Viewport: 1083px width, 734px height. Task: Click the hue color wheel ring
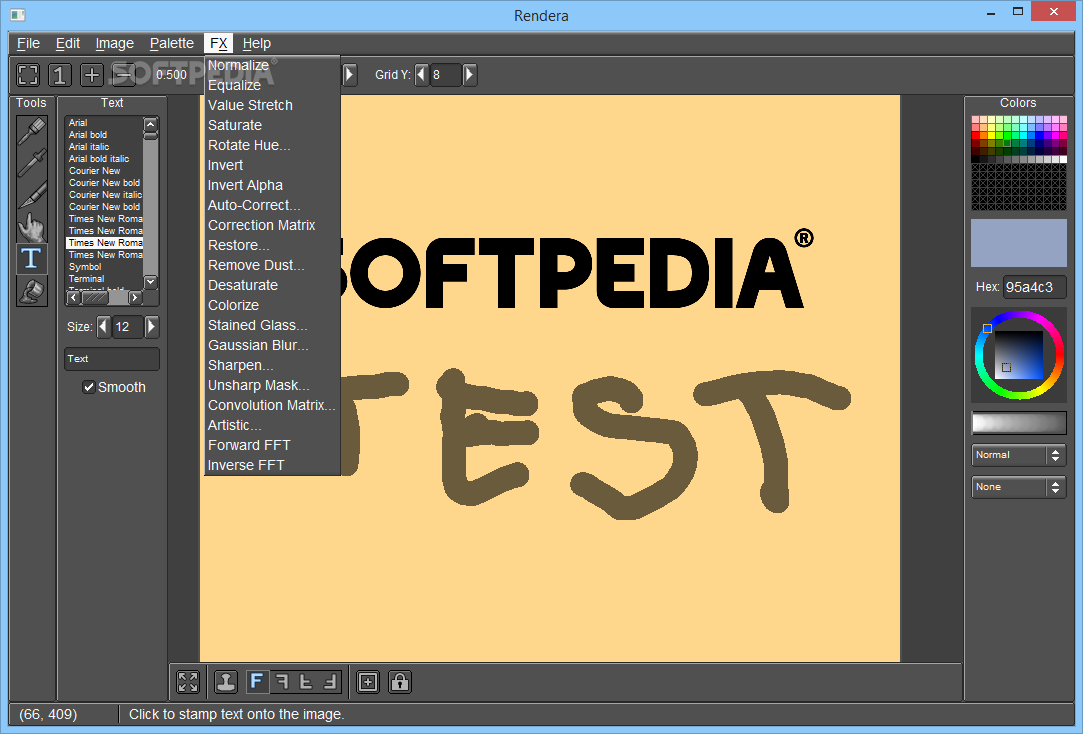pyautogui.click(x=1019, y=316)
